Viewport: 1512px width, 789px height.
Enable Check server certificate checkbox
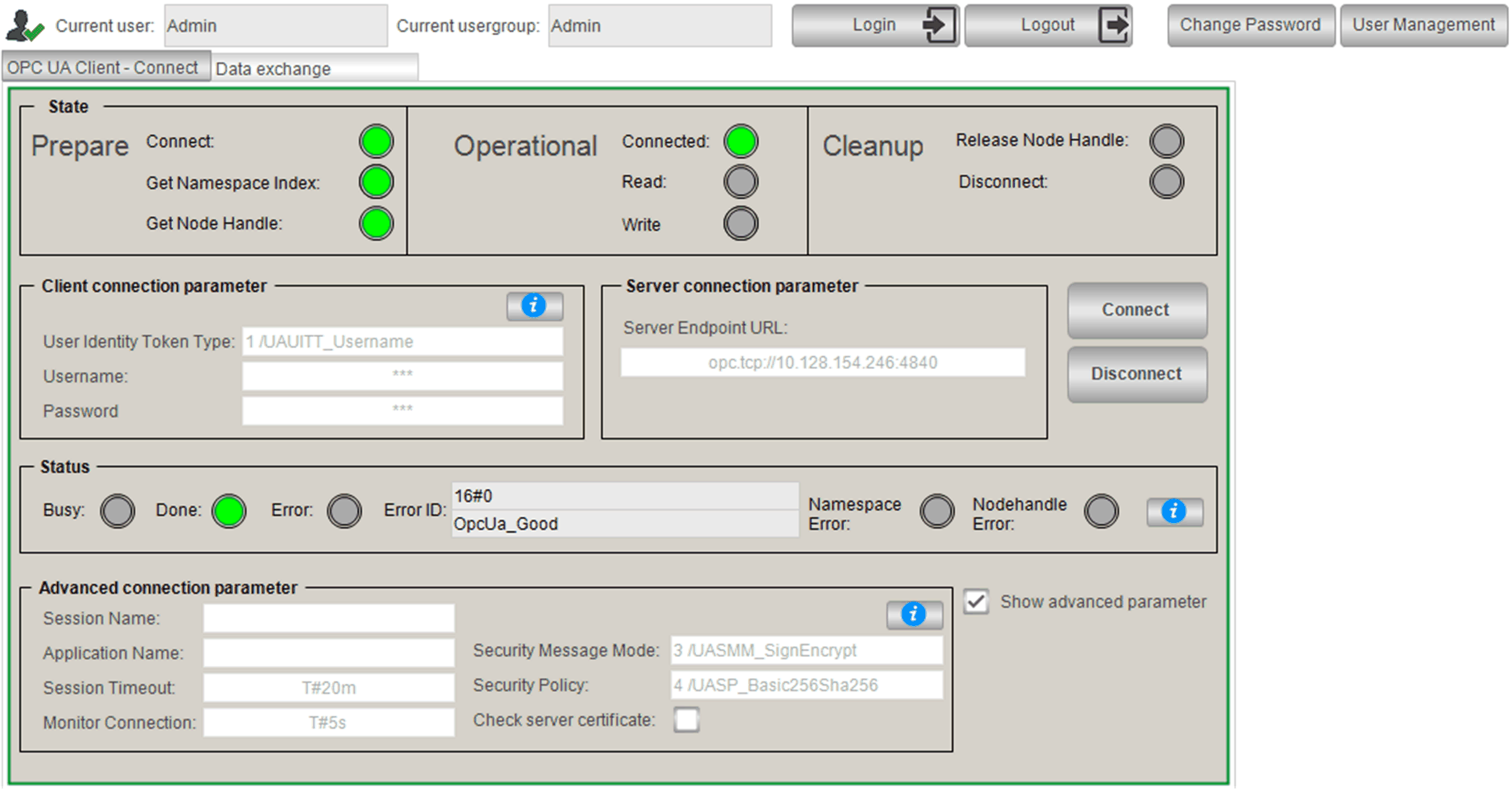click(686, 720)
